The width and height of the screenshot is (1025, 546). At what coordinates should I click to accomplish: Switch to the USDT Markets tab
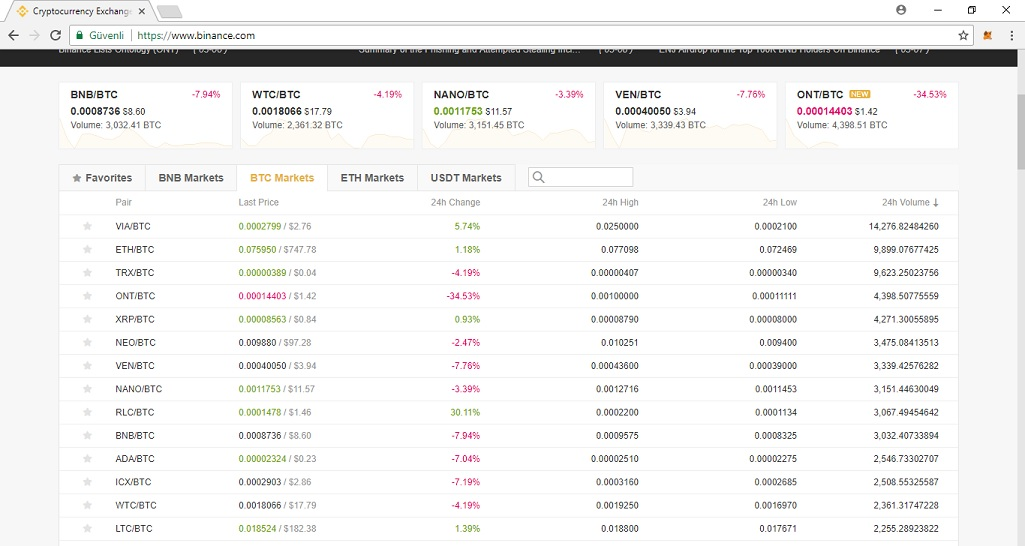pos(466,178)
